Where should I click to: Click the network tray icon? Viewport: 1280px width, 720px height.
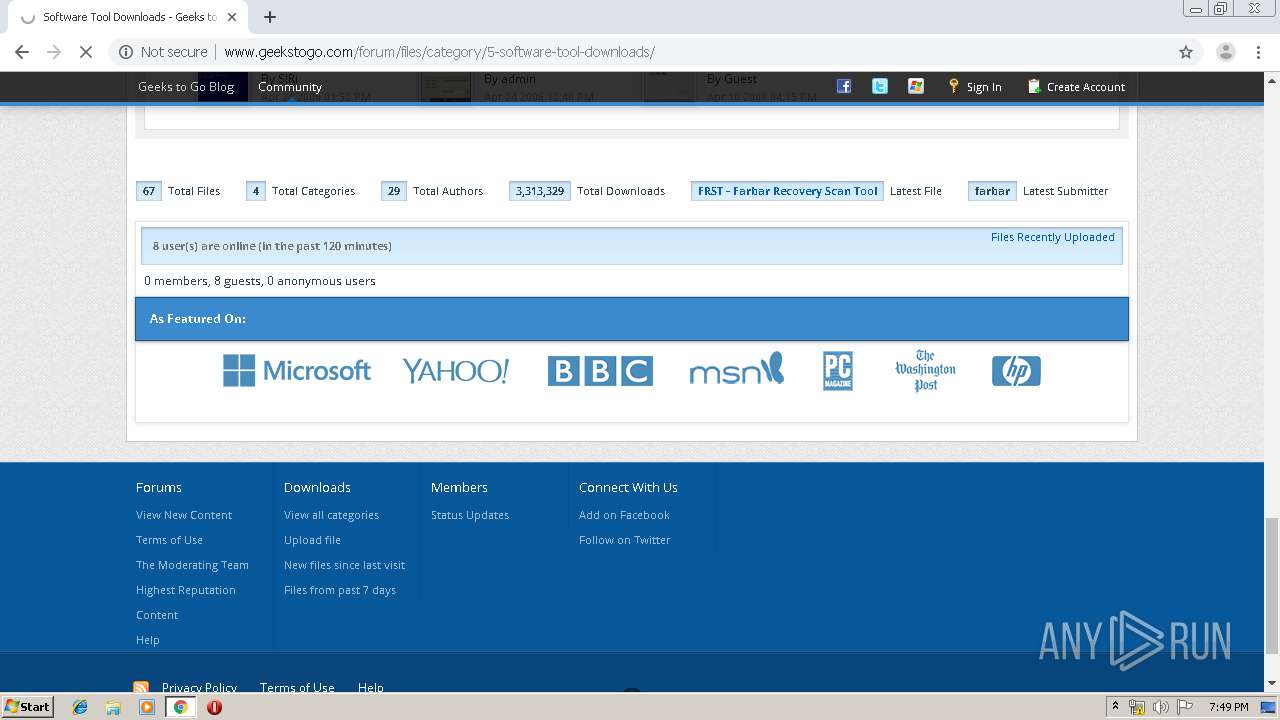click(x=1137, y=707)
